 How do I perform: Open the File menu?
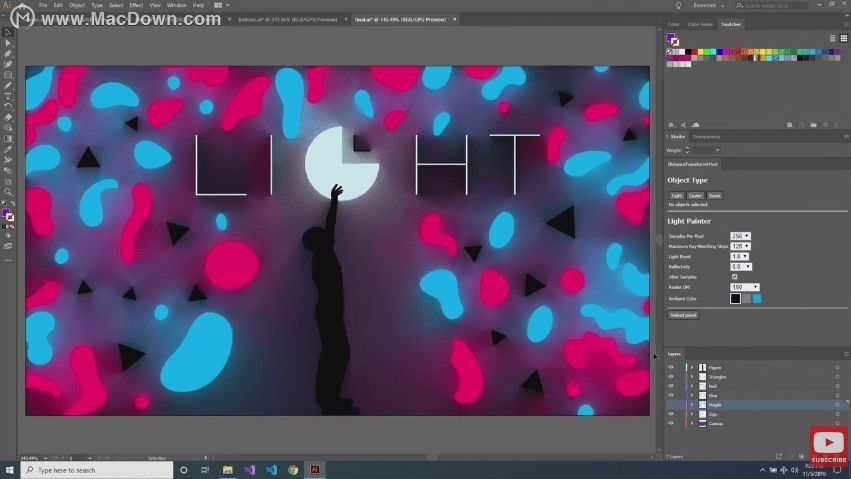point(43,5)
